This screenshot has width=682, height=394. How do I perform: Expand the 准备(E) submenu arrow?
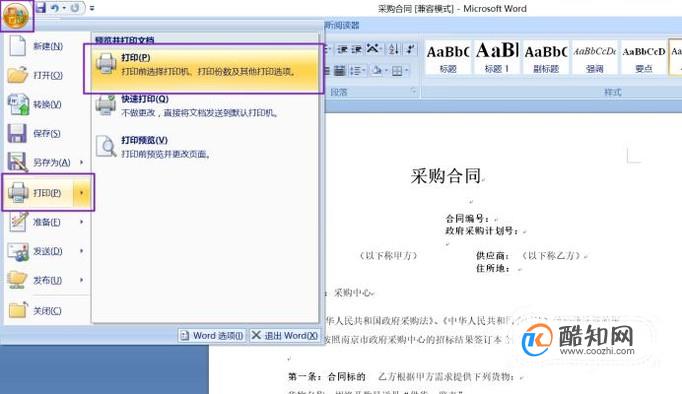81,222
